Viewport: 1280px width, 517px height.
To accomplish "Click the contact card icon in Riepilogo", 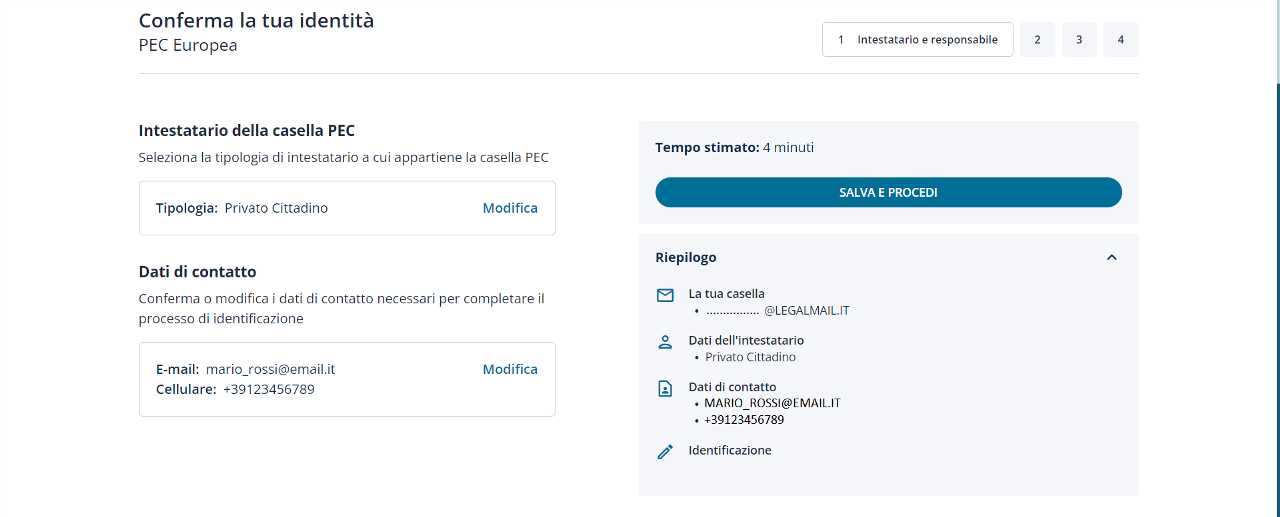I will (x=665, y=389).
